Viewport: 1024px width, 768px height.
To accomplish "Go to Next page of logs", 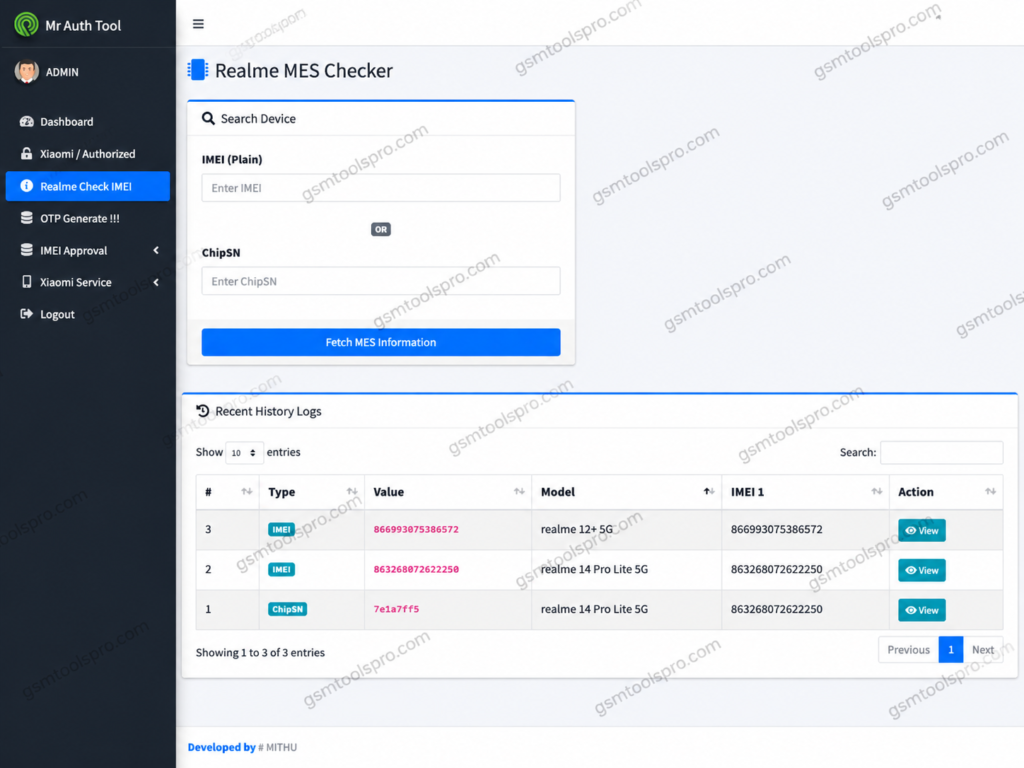I will point(983,650).
